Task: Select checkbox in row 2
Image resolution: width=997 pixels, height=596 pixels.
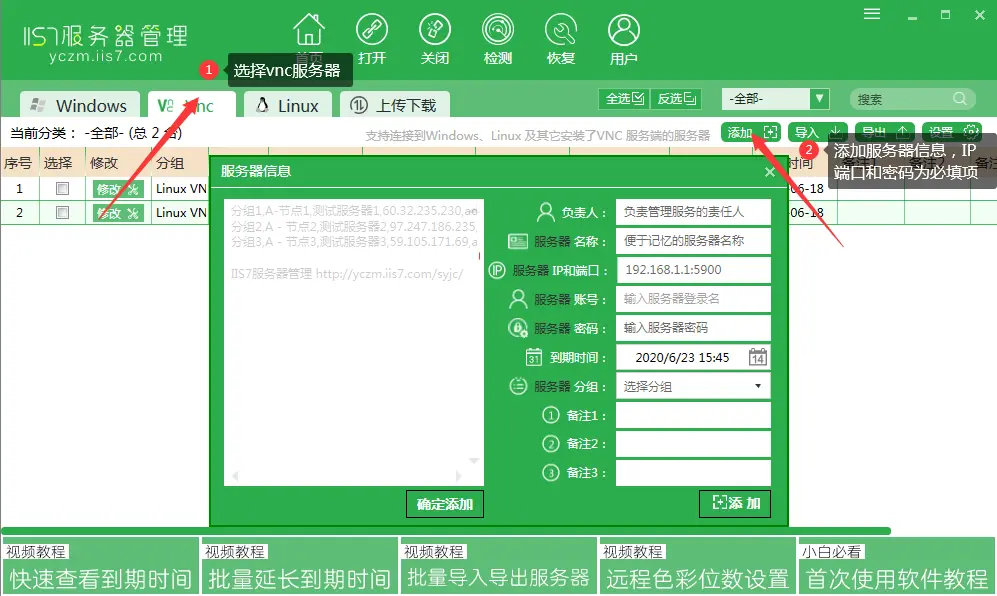Action: tap(62, 212)
